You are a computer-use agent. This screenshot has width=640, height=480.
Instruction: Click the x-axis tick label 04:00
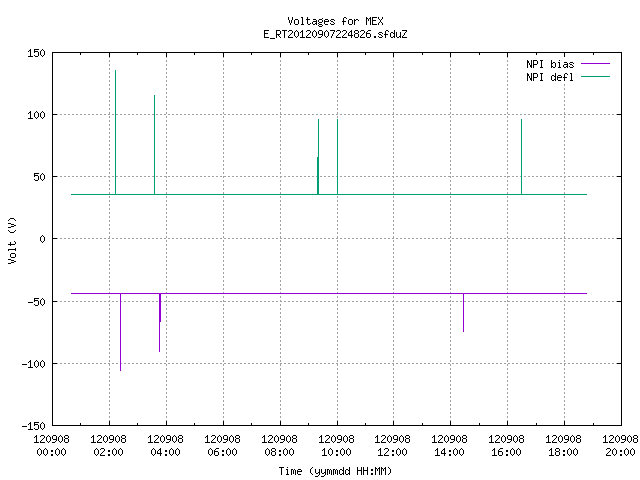click(165, 452)
